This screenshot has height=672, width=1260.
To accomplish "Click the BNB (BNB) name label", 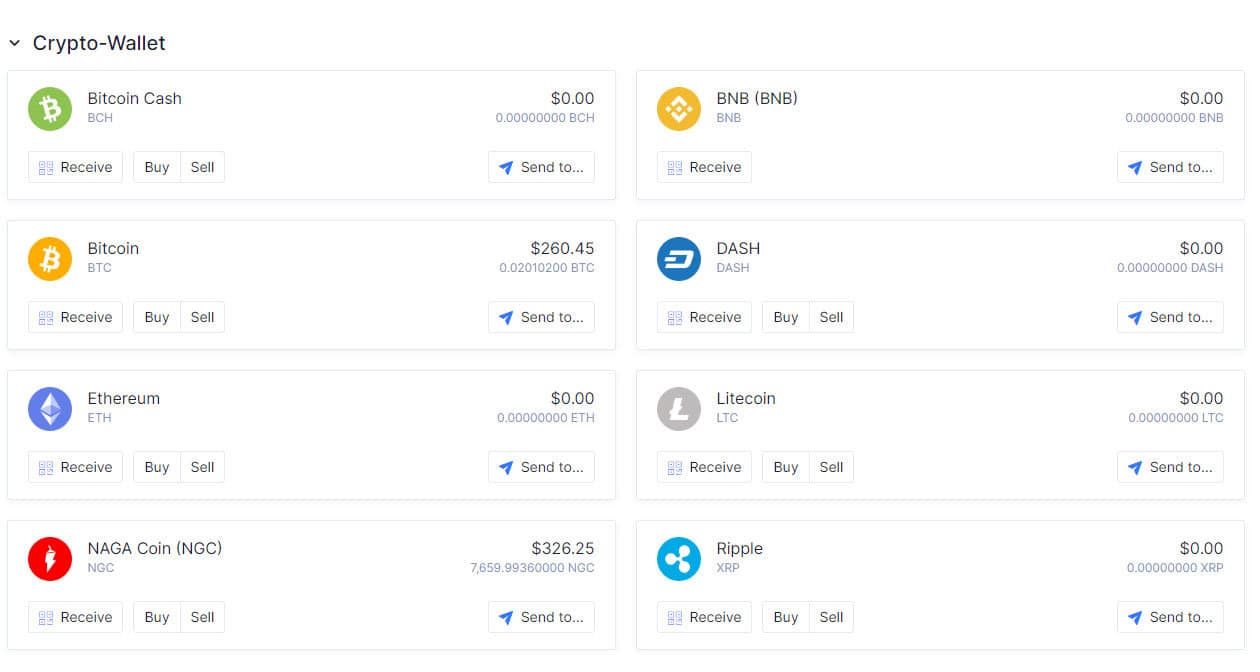I will pyautogui.click(x=757, y=98).
